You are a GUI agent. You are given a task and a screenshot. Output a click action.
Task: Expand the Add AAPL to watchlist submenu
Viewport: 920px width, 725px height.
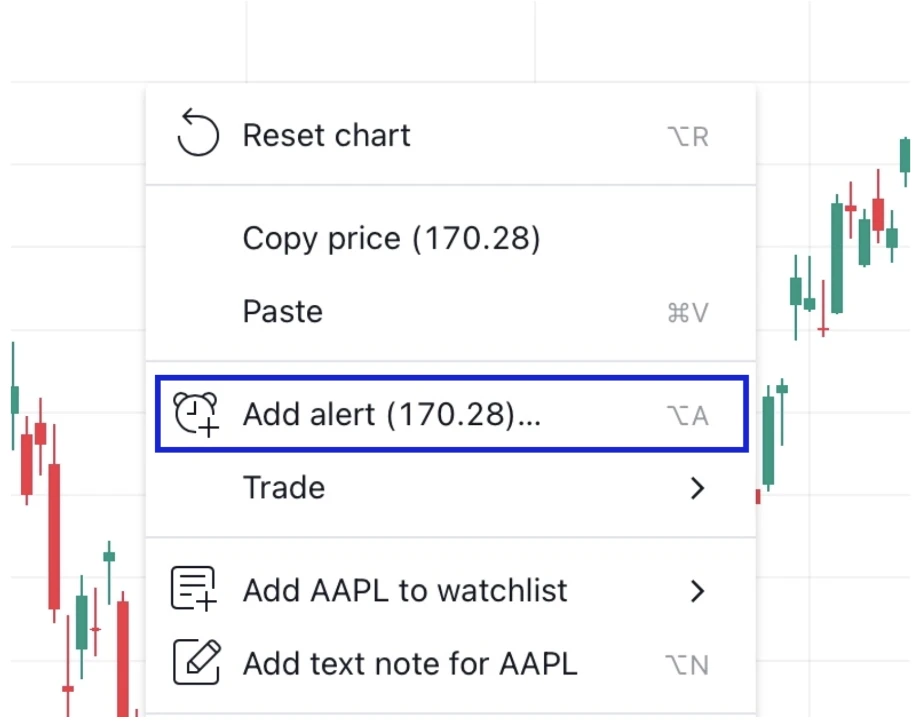pyautogui.click(x=698, y=590)
